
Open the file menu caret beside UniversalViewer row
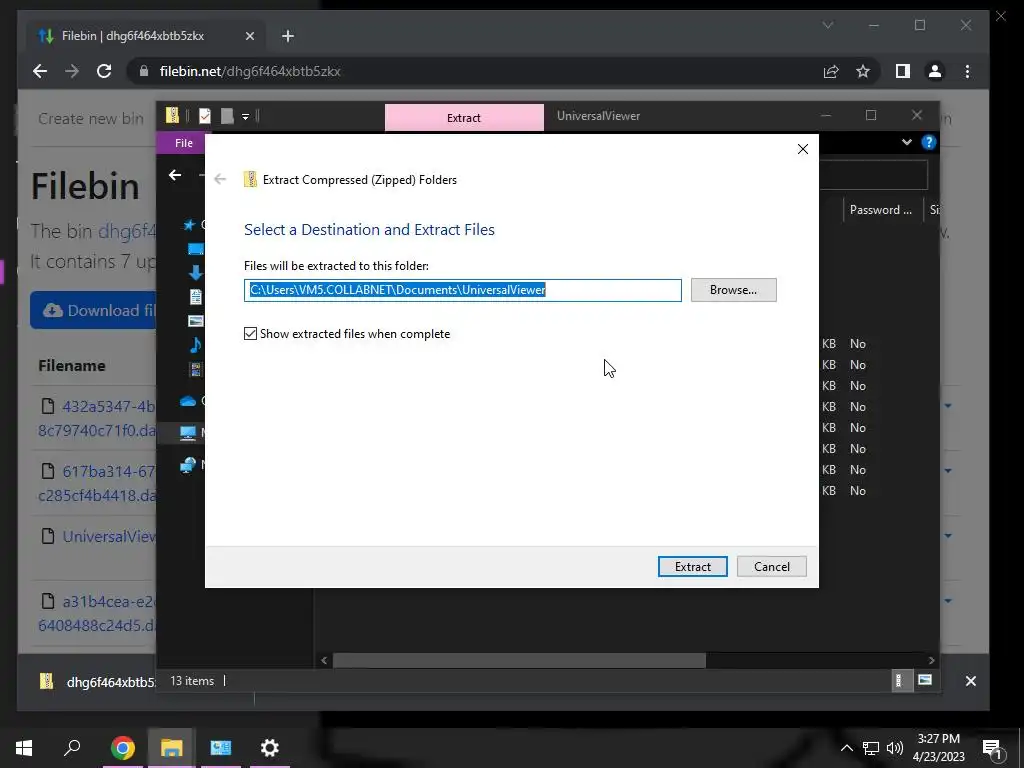coord(948,536)
